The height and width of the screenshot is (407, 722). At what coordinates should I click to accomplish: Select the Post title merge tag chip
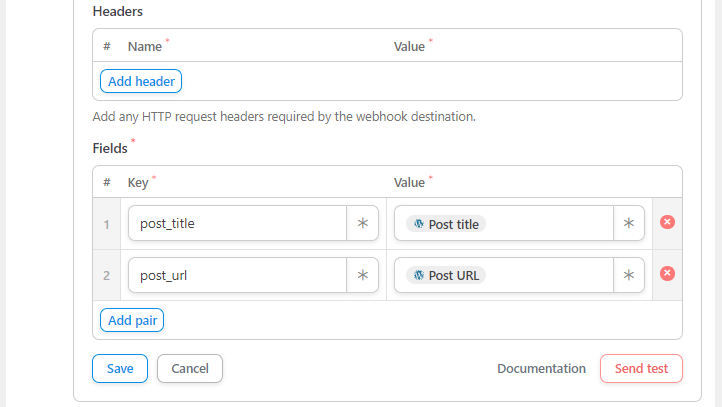[x=446, y=224]
